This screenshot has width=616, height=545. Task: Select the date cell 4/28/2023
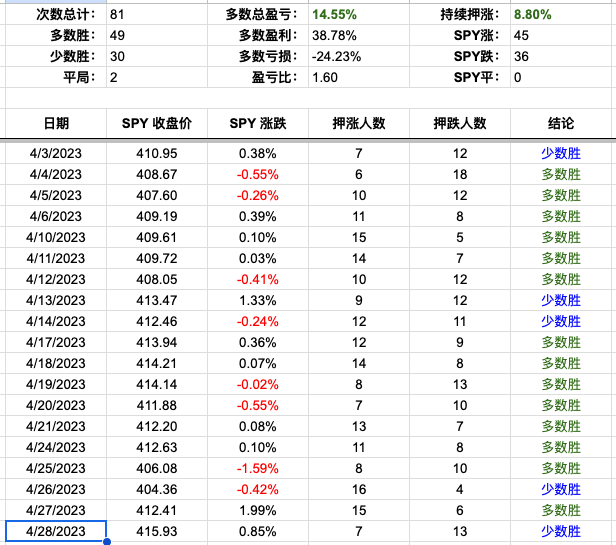(x=56, y=531)
